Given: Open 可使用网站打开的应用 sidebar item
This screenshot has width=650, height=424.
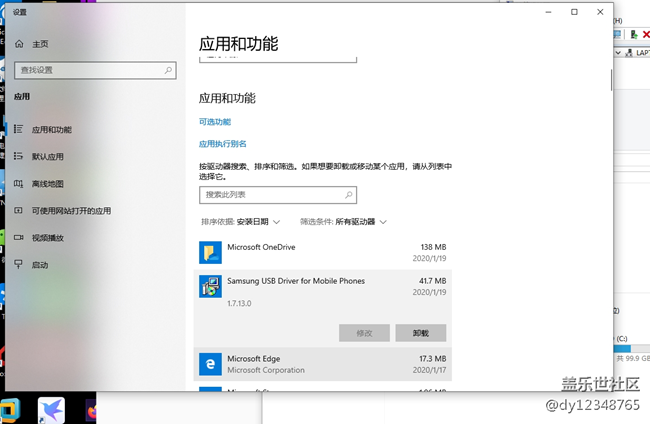Looking at the screenshot, I should point(71,211).
